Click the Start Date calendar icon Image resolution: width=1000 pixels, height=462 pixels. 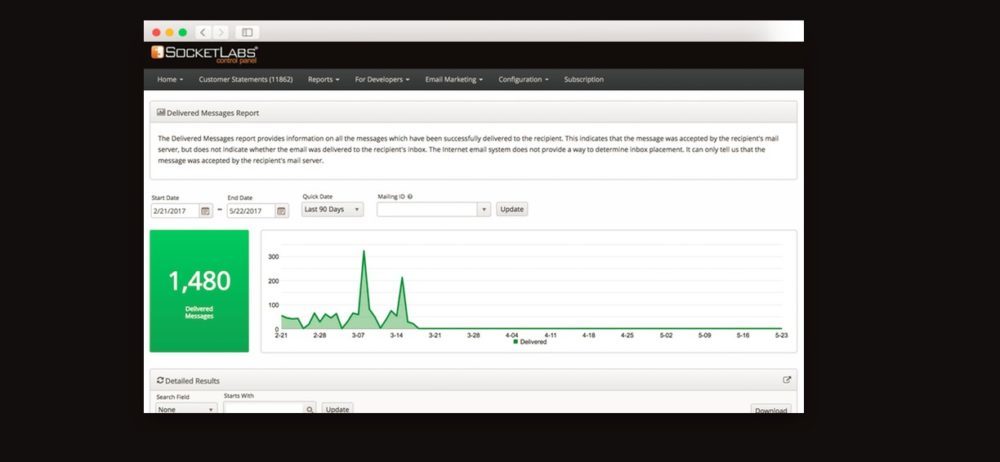(x=205, y=211)
